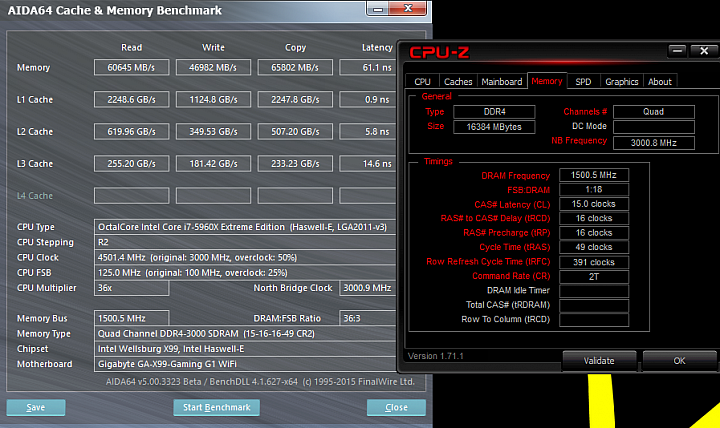Viewport: 720px width, 428px height.
Task: Click the NB Frequency value 3000.8 MHz
Action: tap(653, 143)
